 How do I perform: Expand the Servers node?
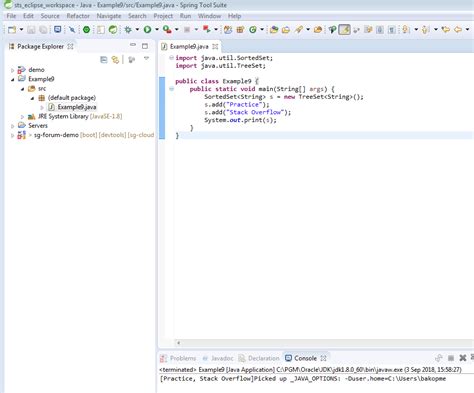(12, 126)
